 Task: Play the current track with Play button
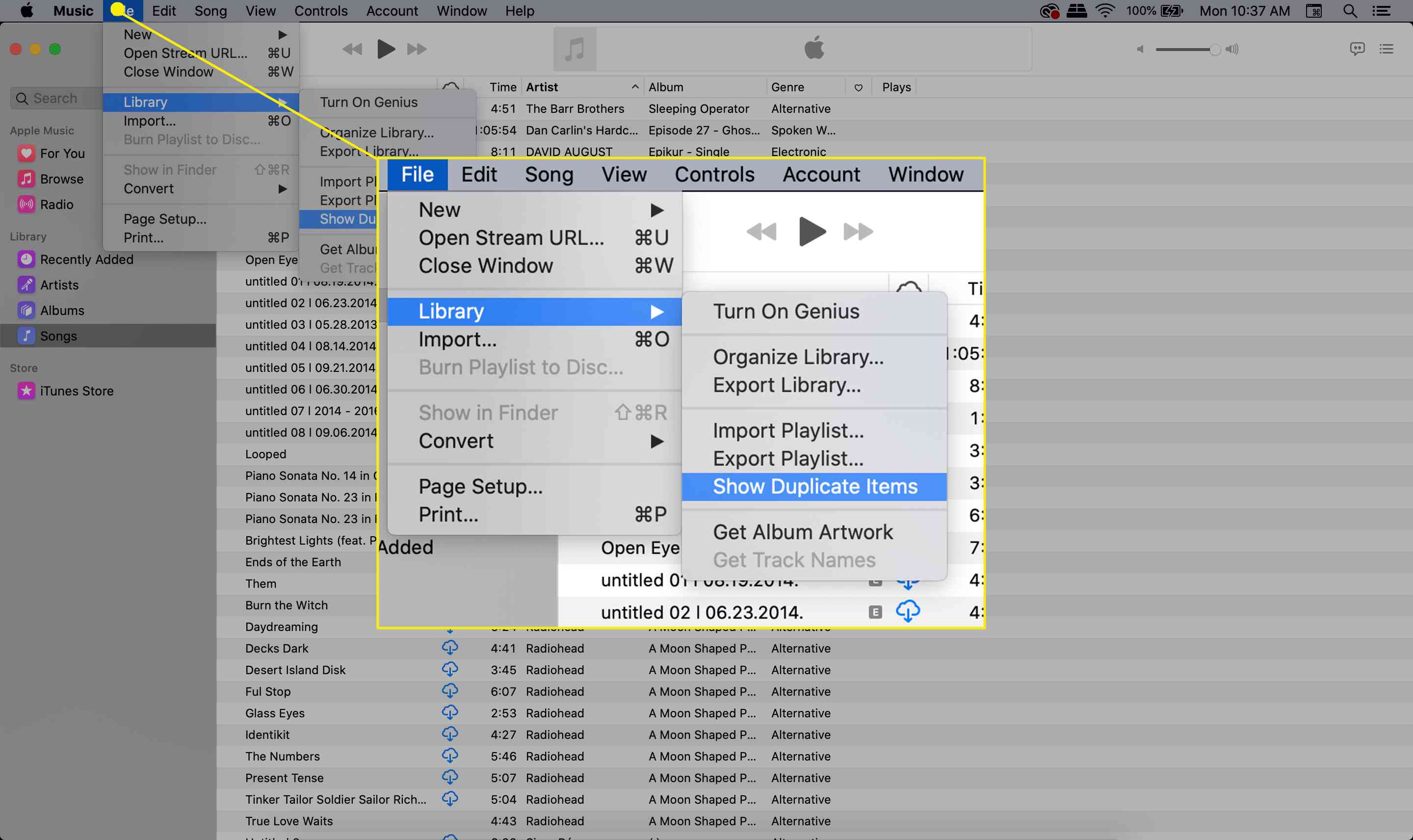[x=386, y=49]
